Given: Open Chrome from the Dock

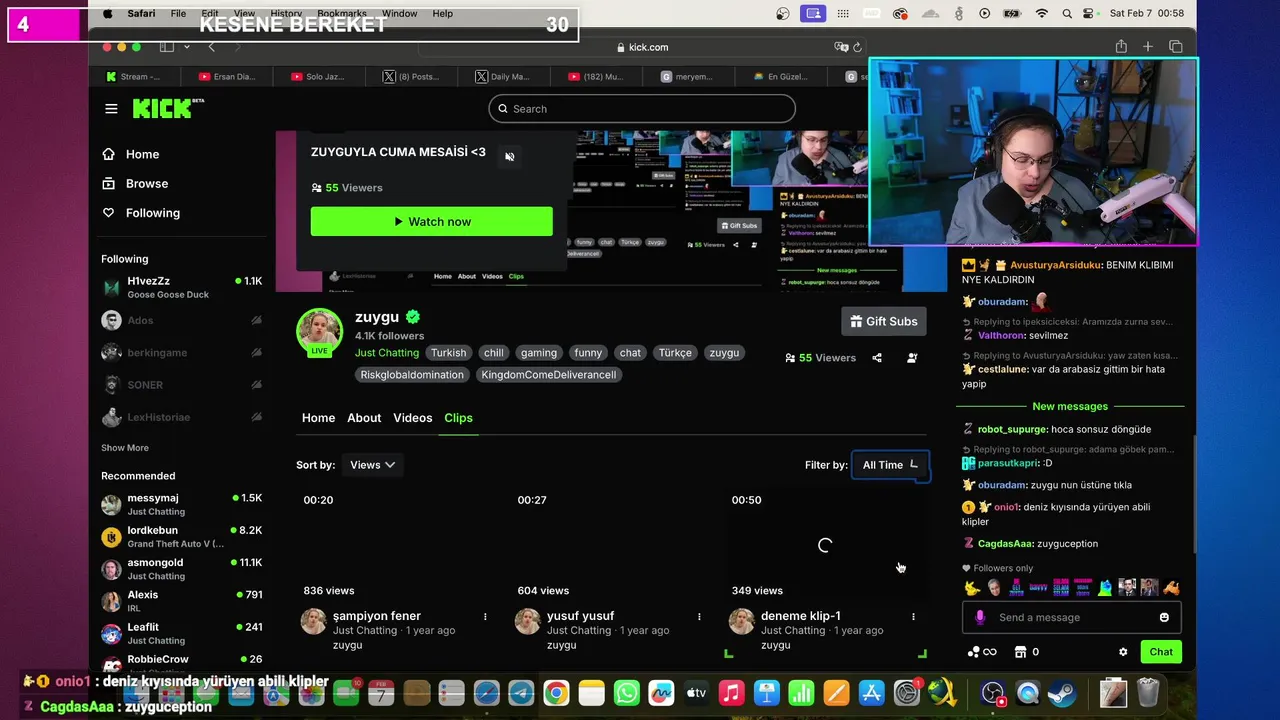Looking at the screenshot, I should pyautogui.click(x=557, y=693).
